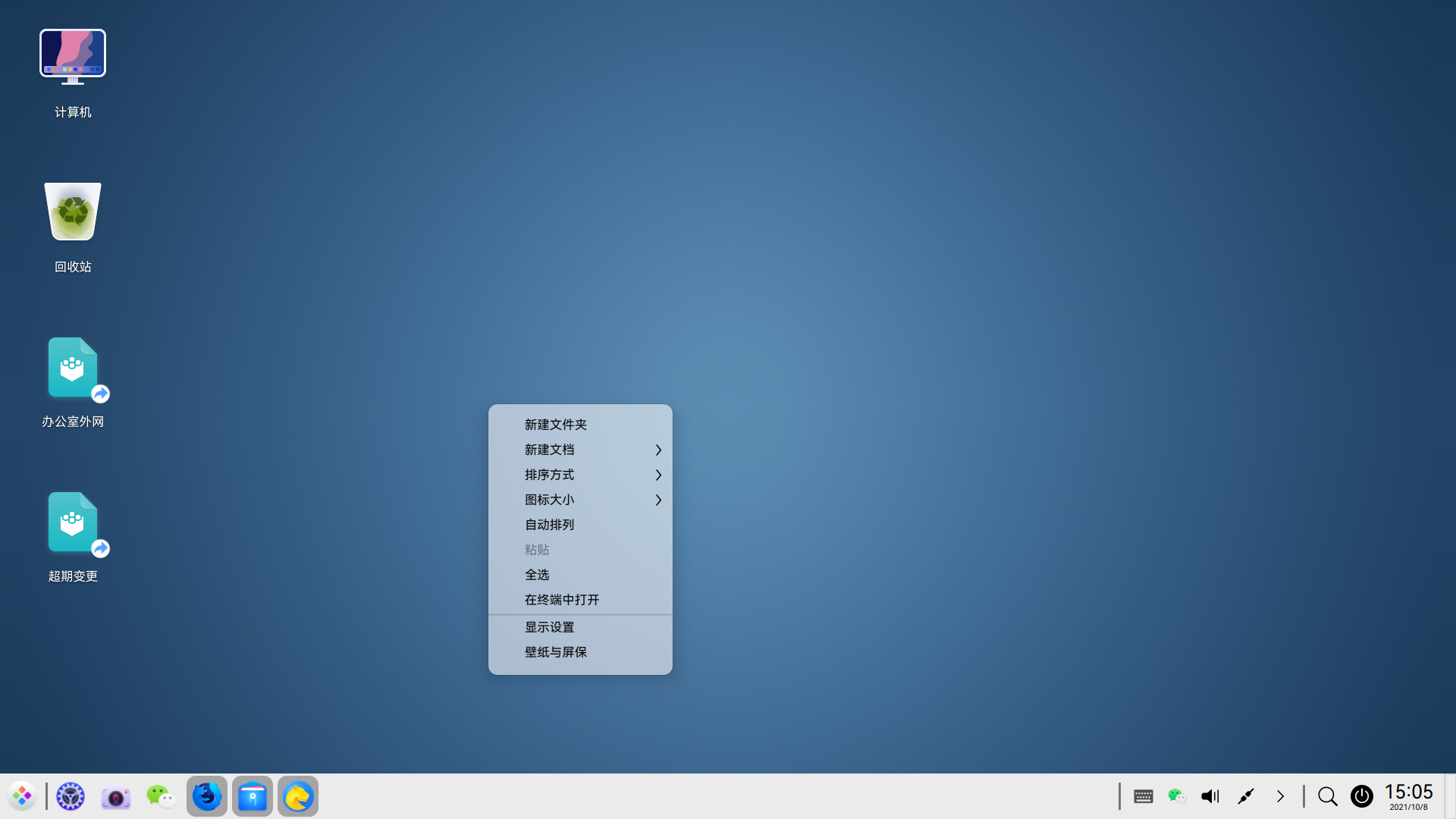
Task: Choose 新建文件夹 from context menu
Action: (556, 425)
